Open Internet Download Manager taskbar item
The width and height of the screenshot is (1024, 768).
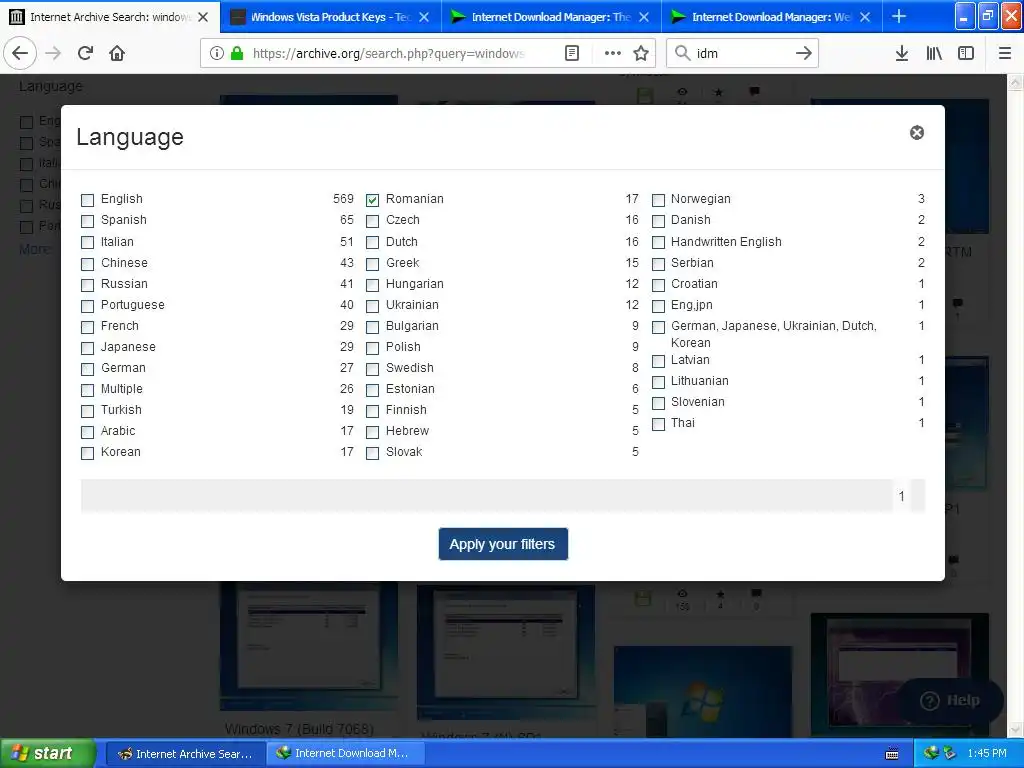[345, 754]
